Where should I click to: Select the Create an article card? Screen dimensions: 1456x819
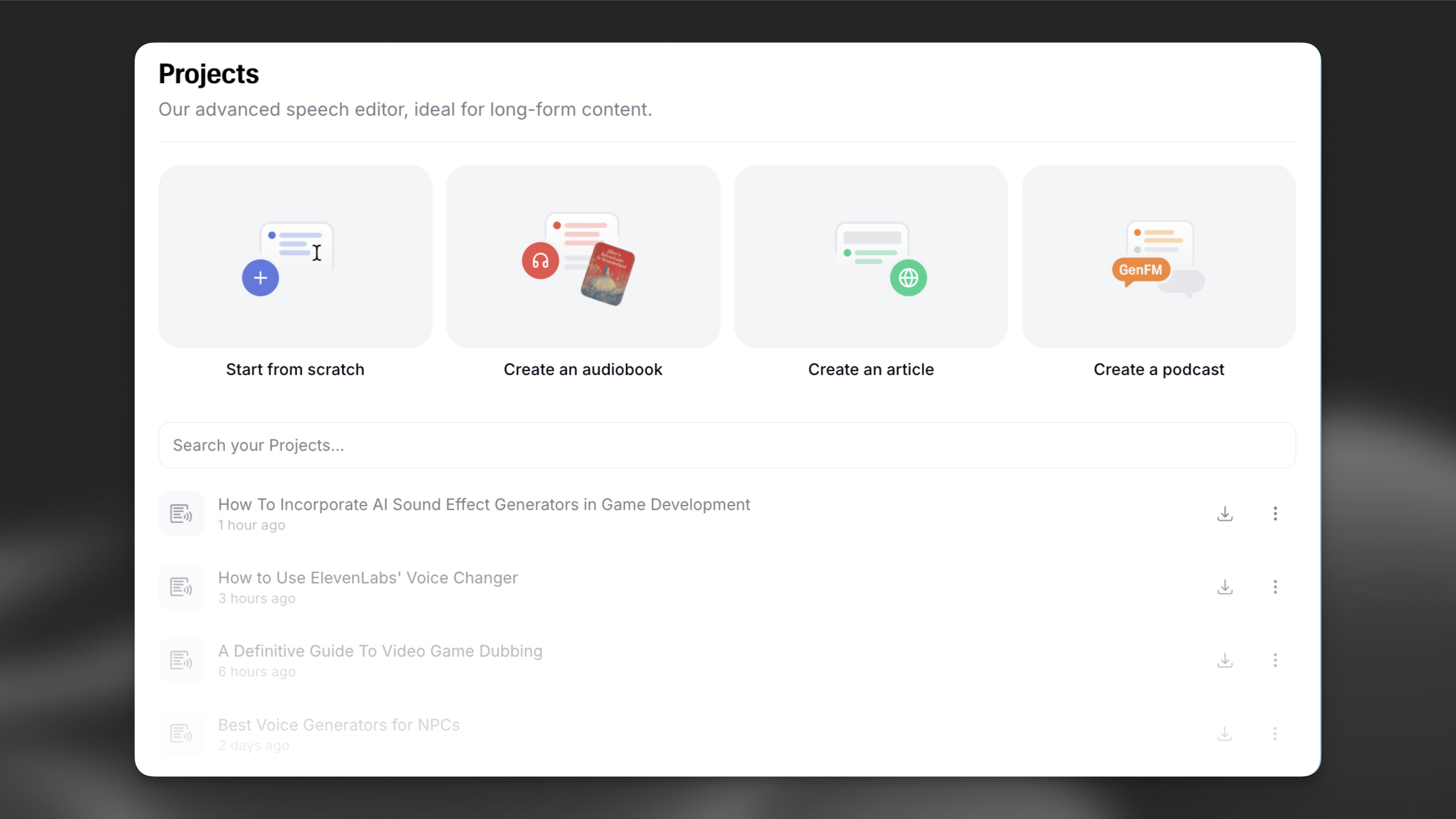click(871, 257)
